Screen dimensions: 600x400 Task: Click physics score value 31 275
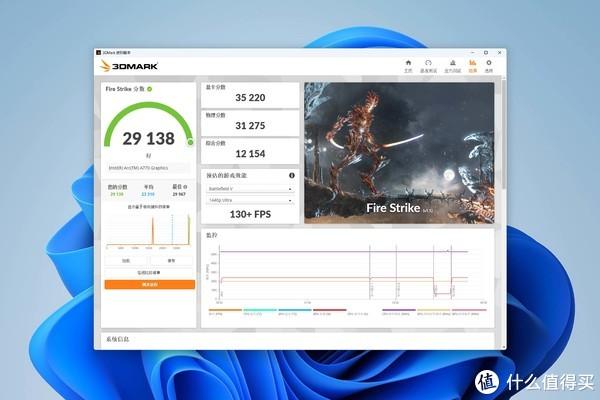point(250,126)
